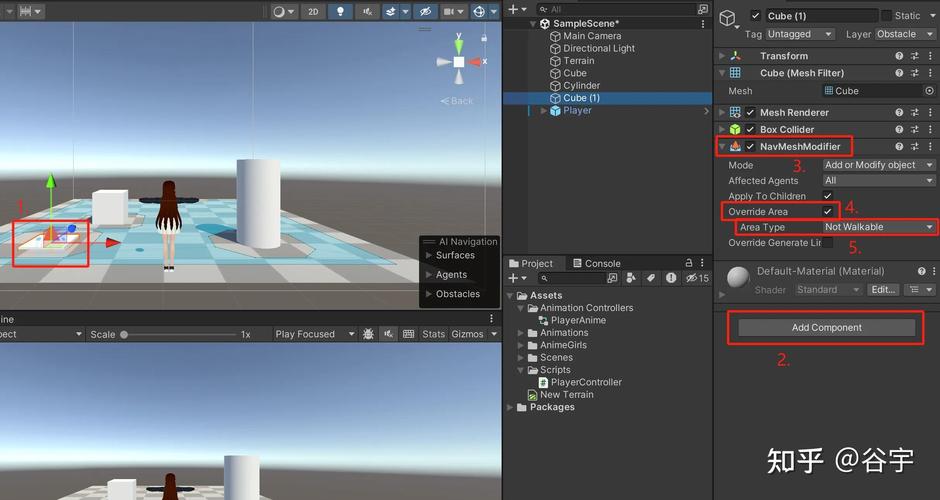The image size is (940, 500).
Task: Toggle the Cube (1) active checkbox
Action: coord(755,16)
